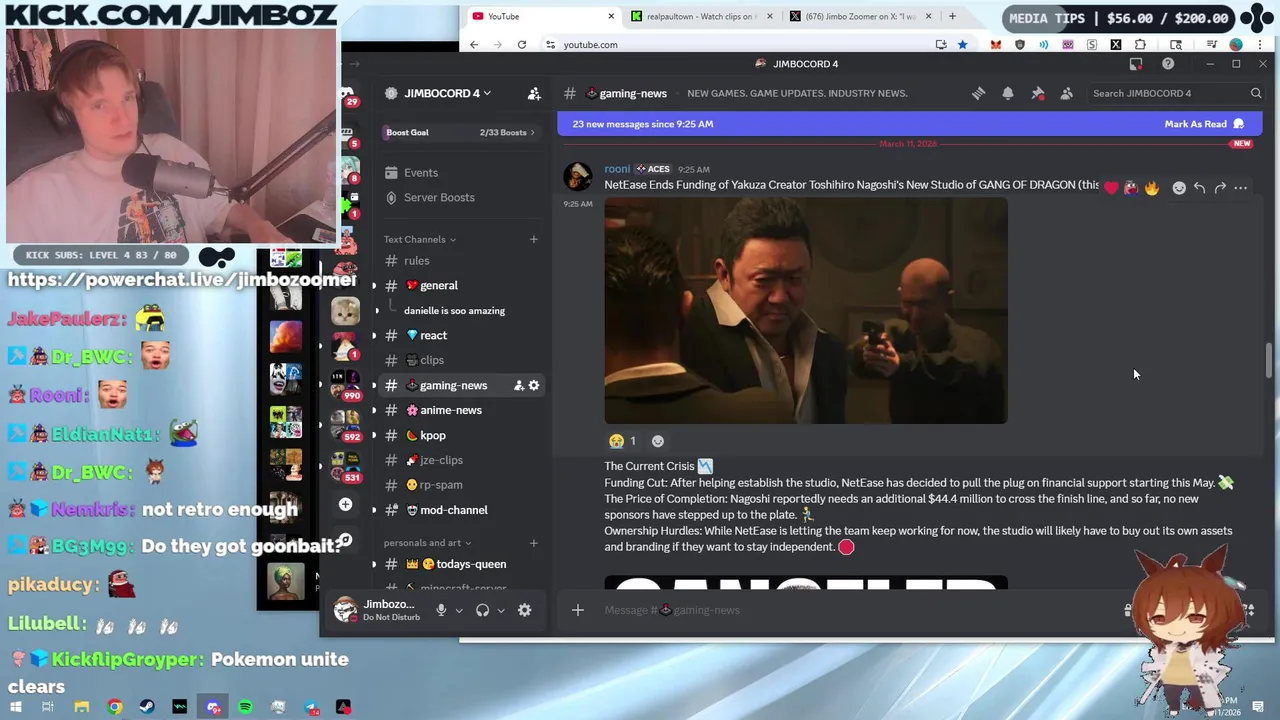Click Add a Server plus button
This screenshot has height=720, width=1280.
click(345, 504)
